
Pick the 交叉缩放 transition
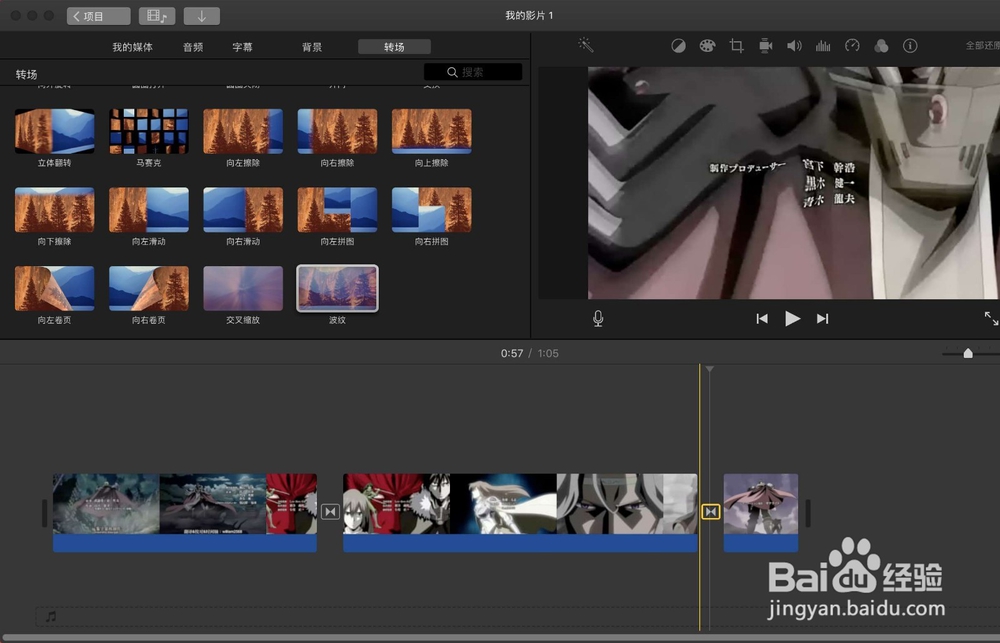tap(243, 288)
